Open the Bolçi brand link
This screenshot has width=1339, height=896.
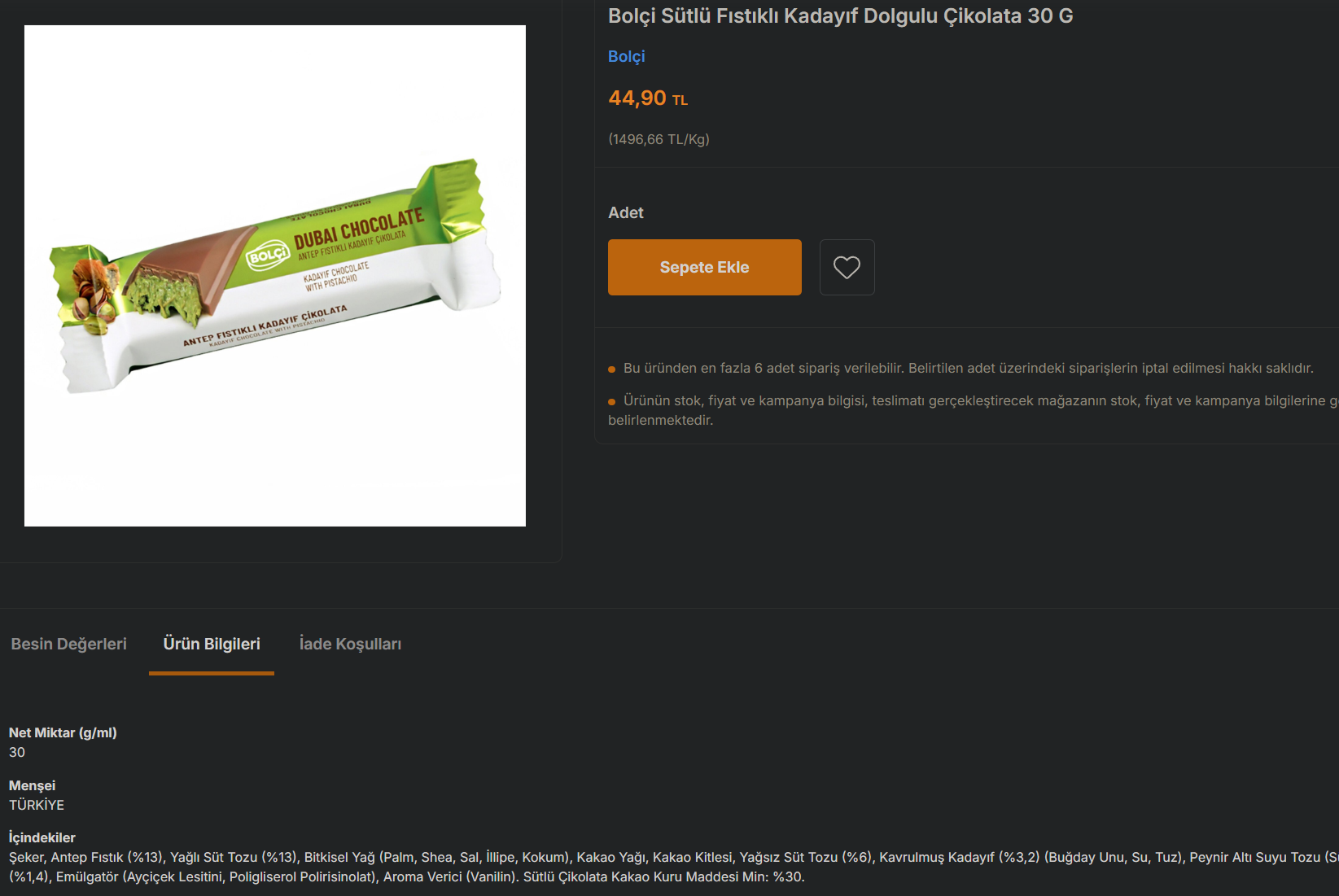626,56
